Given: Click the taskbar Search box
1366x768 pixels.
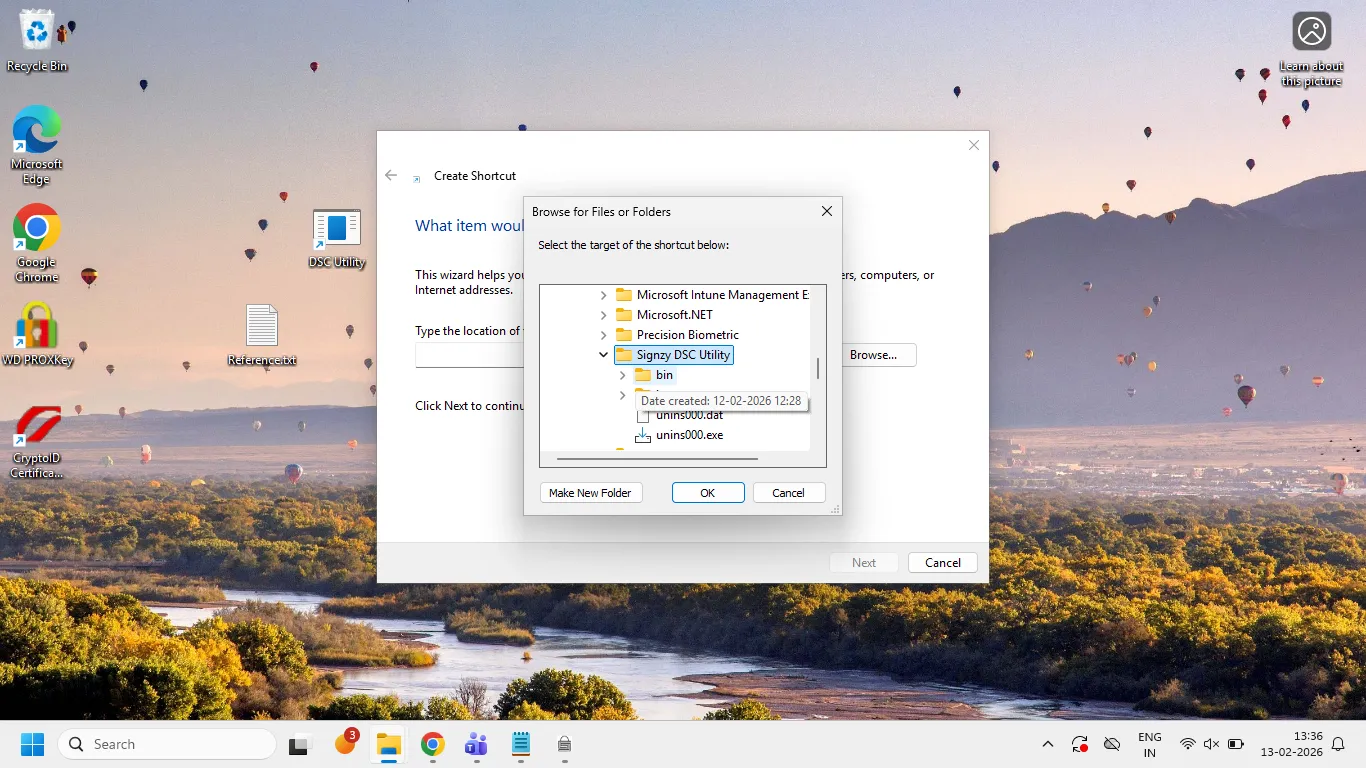Looking at the screenshot, I should pos(167,744).
